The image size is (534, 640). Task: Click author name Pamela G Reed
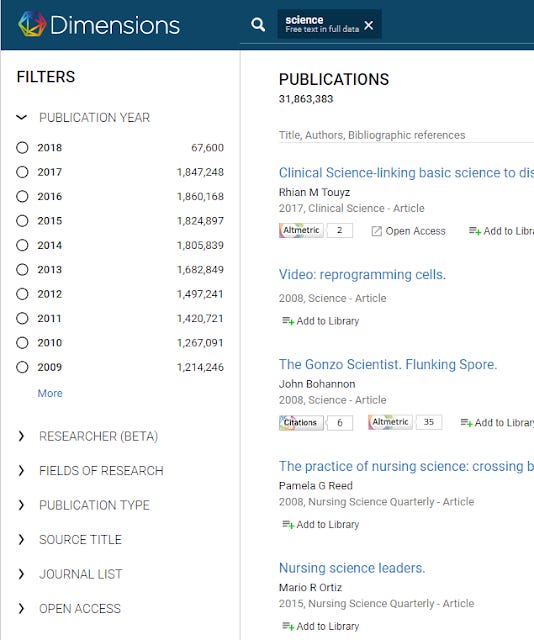316,486
